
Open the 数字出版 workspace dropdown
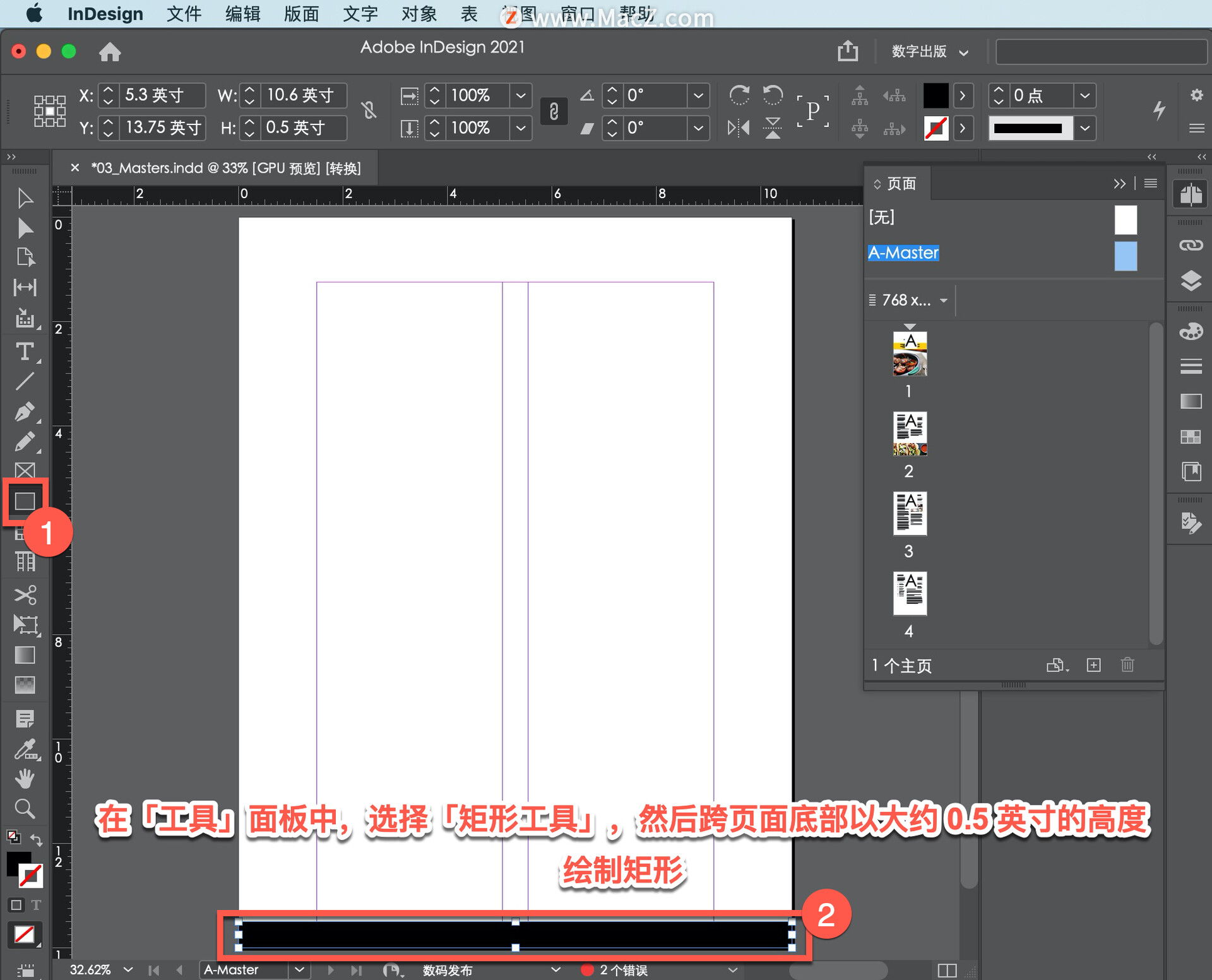coord(929,52)
